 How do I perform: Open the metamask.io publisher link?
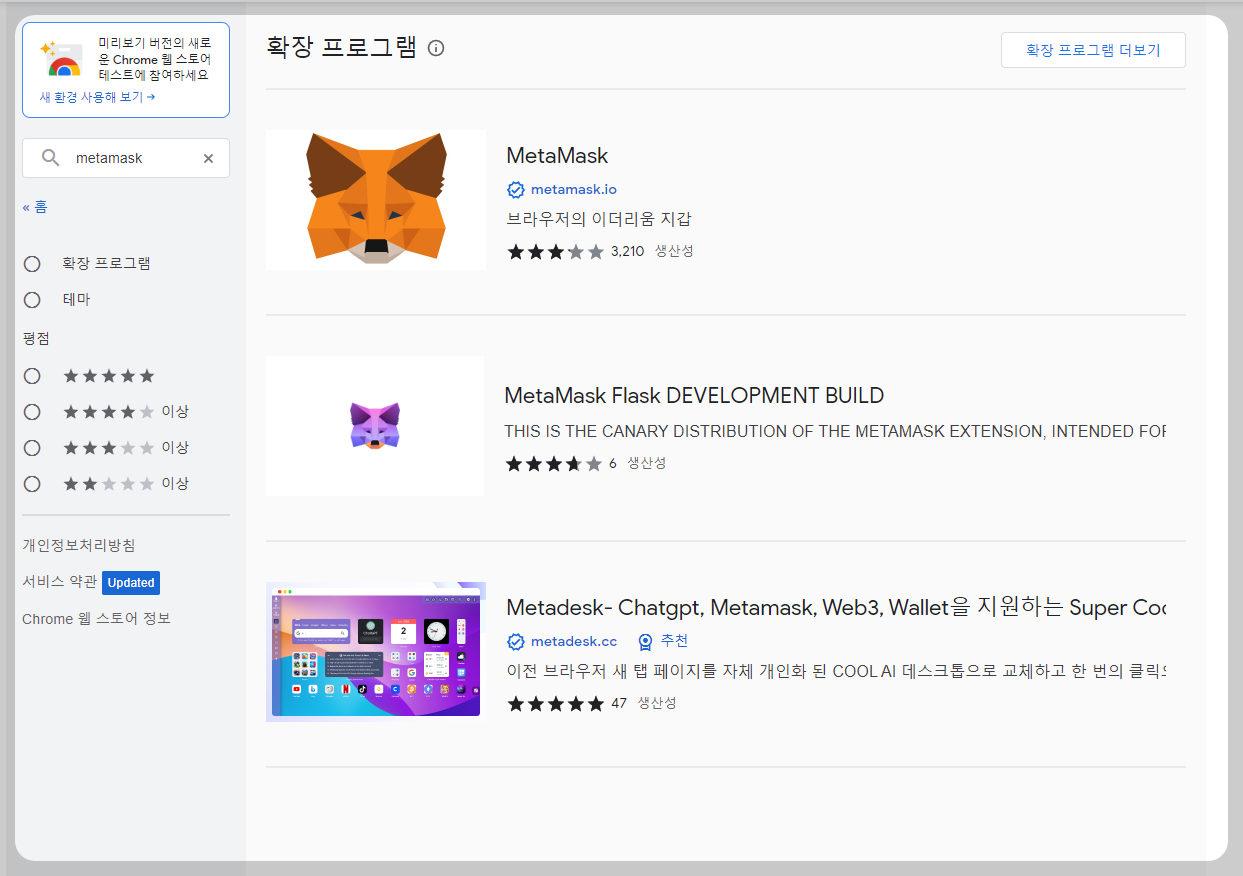tap(574, 189)
